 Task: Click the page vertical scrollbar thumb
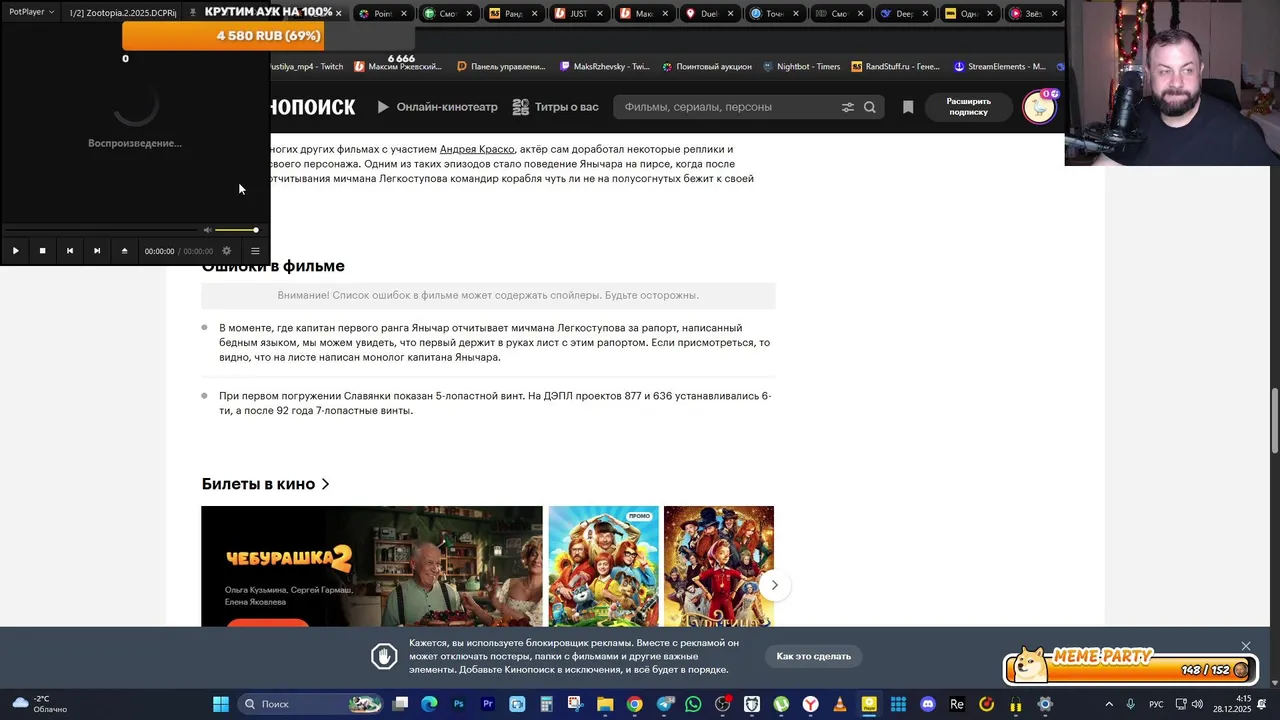click(x=1274, y=421)
